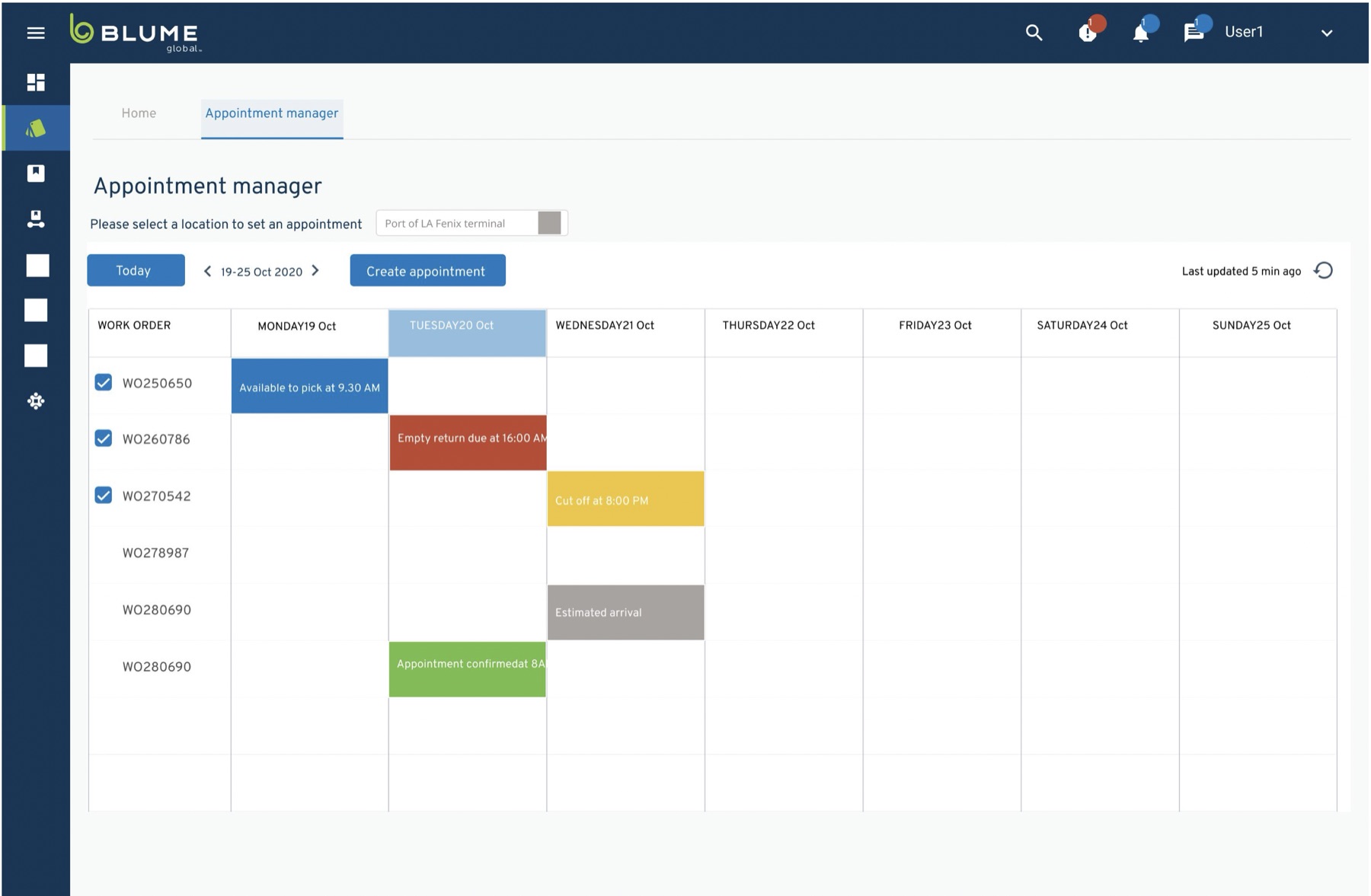Viewport: 1371px width, 896px height.
Task: Open the Appointment confirmed green block
Action: tap(467, 669)
